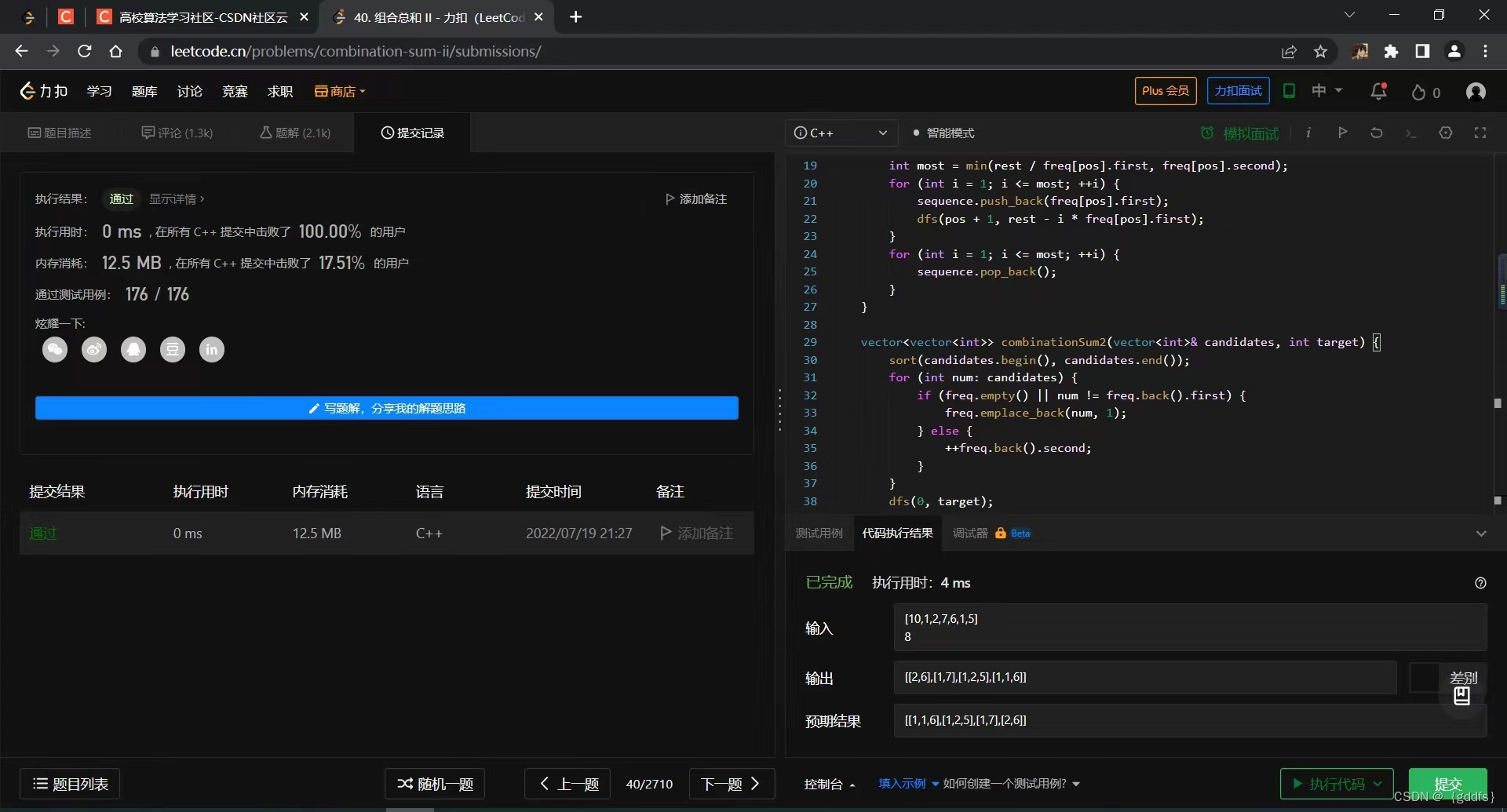Open 讨论 in top navigation
Viewport: 1507px width, 812px height.
[189, 91]
